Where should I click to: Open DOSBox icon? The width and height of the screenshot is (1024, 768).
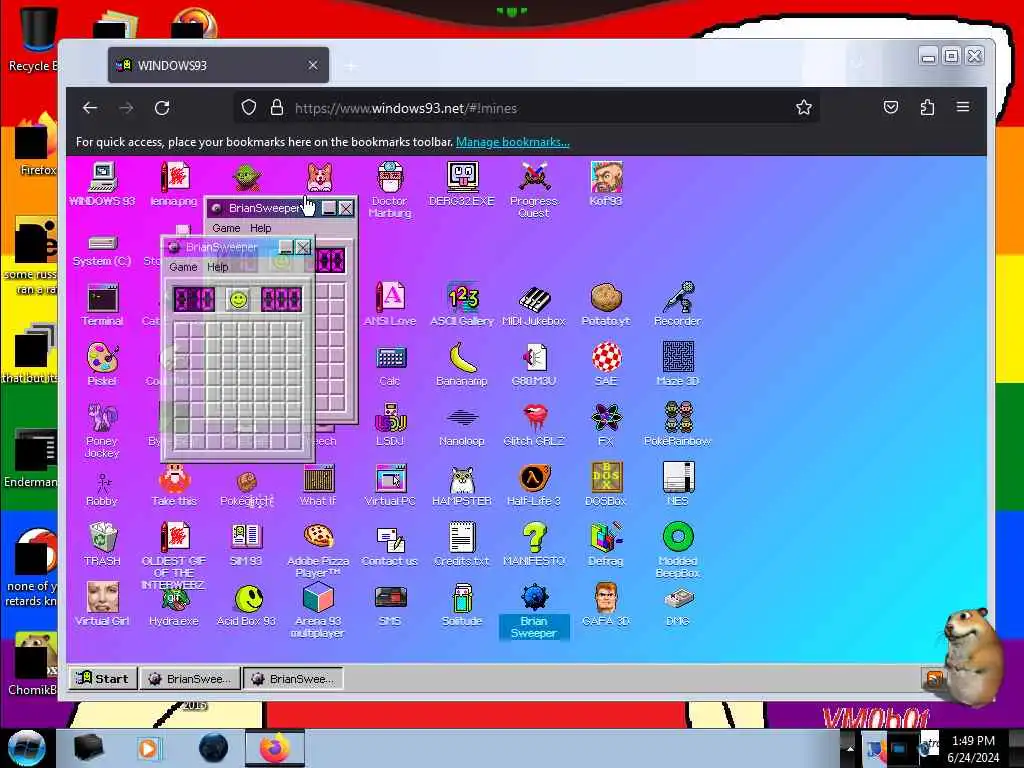click(x=606, y=485)
